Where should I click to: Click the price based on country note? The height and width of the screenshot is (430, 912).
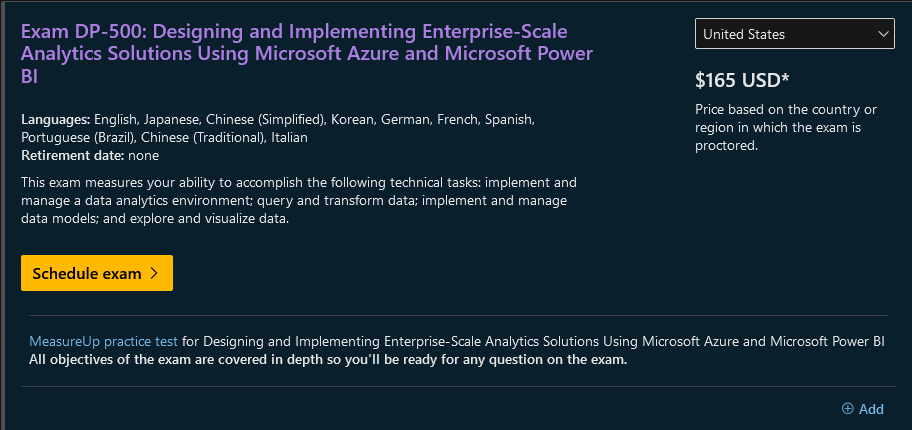[786, 127]
